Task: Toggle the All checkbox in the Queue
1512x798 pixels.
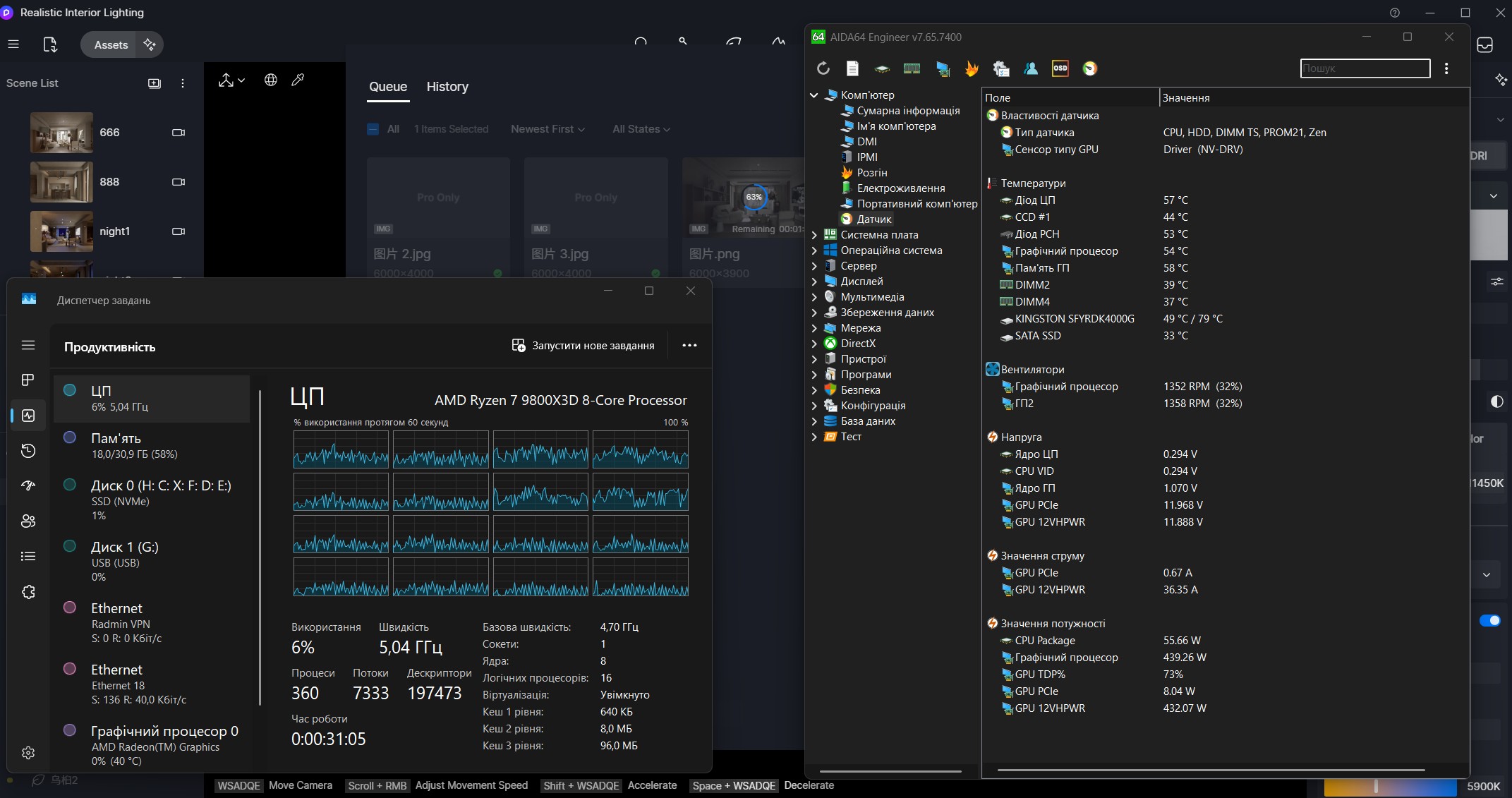Action: tap(373, 129)
